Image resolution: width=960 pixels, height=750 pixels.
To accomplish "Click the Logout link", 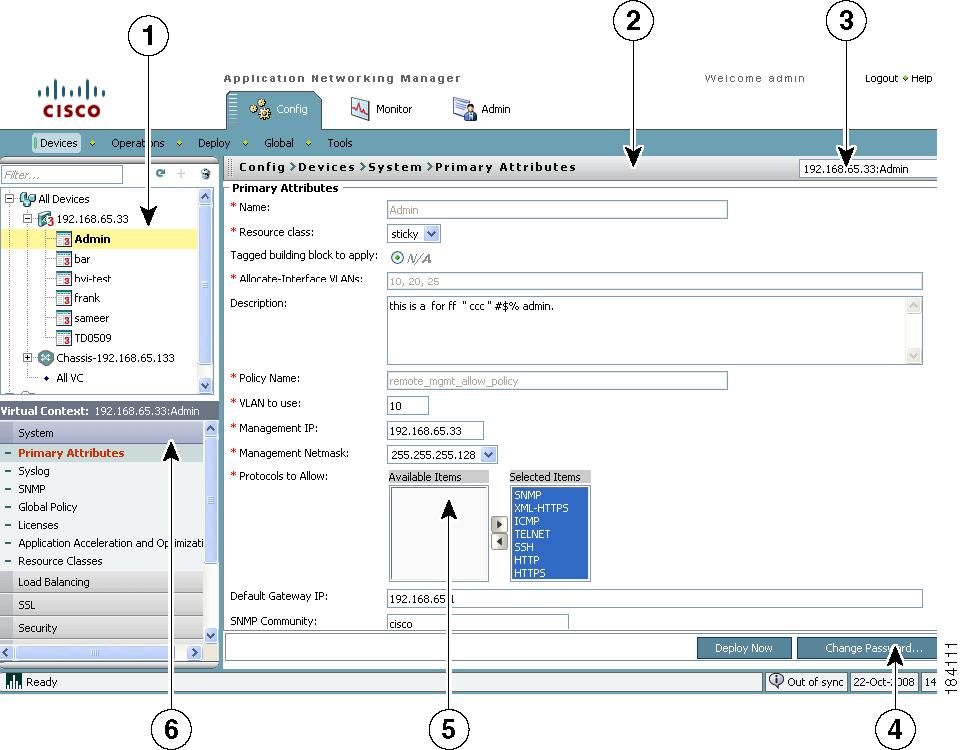I will pyautogui.click(x=881, y=78).
